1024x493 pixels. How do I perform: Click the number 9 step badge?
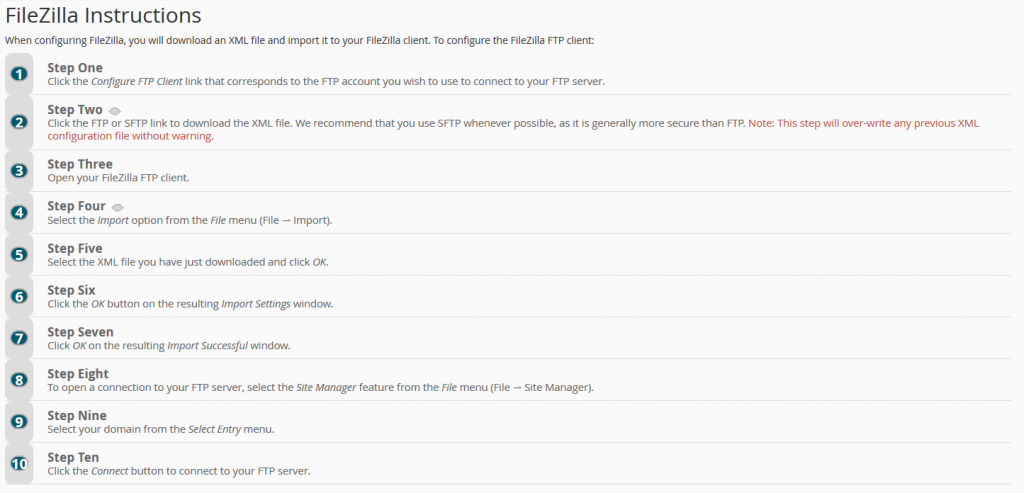pos(20,421)
